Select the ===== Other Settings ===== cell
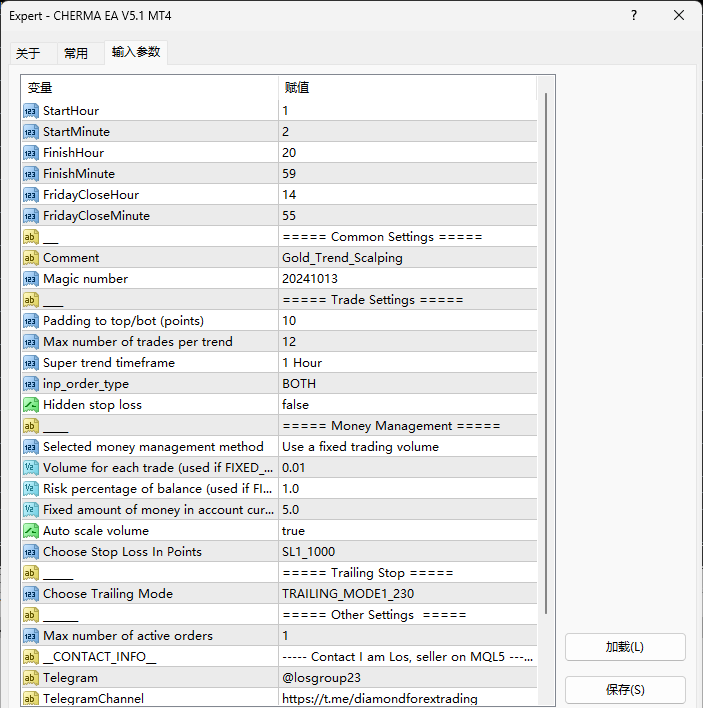 click(x=408, y=615)
